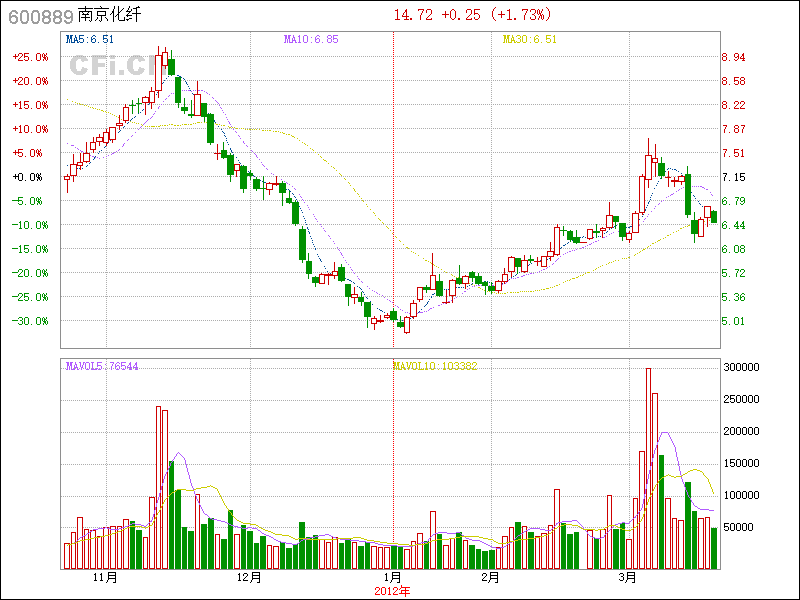Image resolution: width=800 pixels, height=600 pixels.
Task: Select the 3月 date marker
Action: point(627,578)
